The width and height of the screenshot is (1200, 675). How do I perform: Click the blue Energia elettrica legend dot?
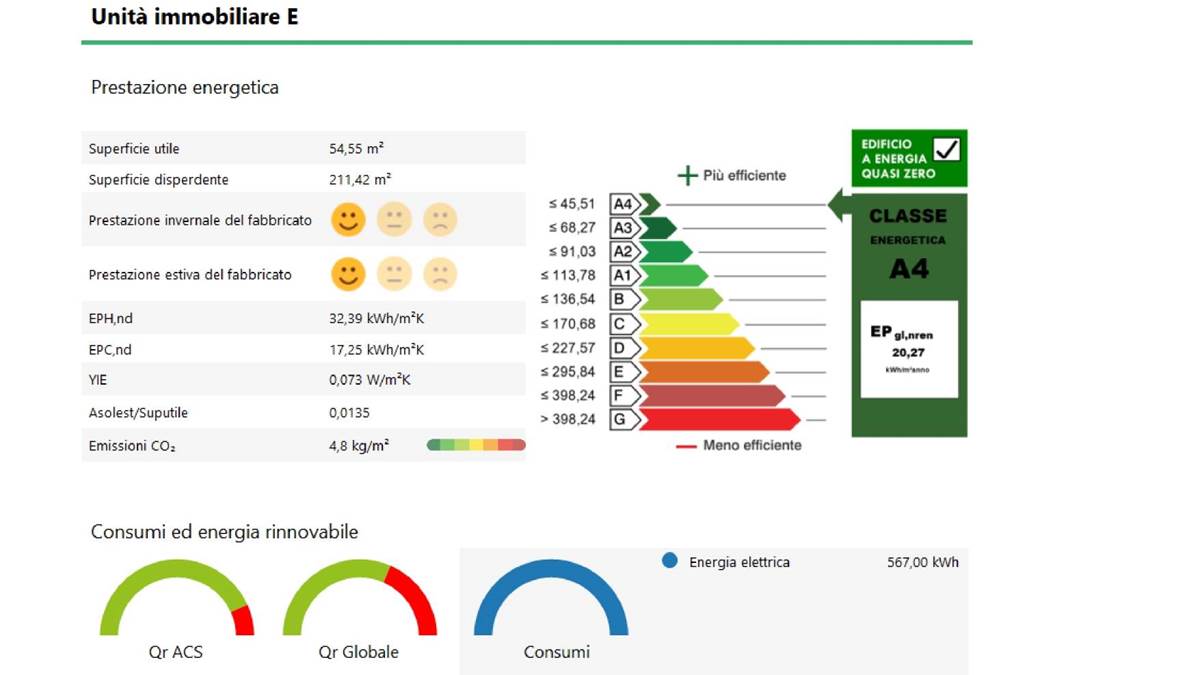pos(670,561)
